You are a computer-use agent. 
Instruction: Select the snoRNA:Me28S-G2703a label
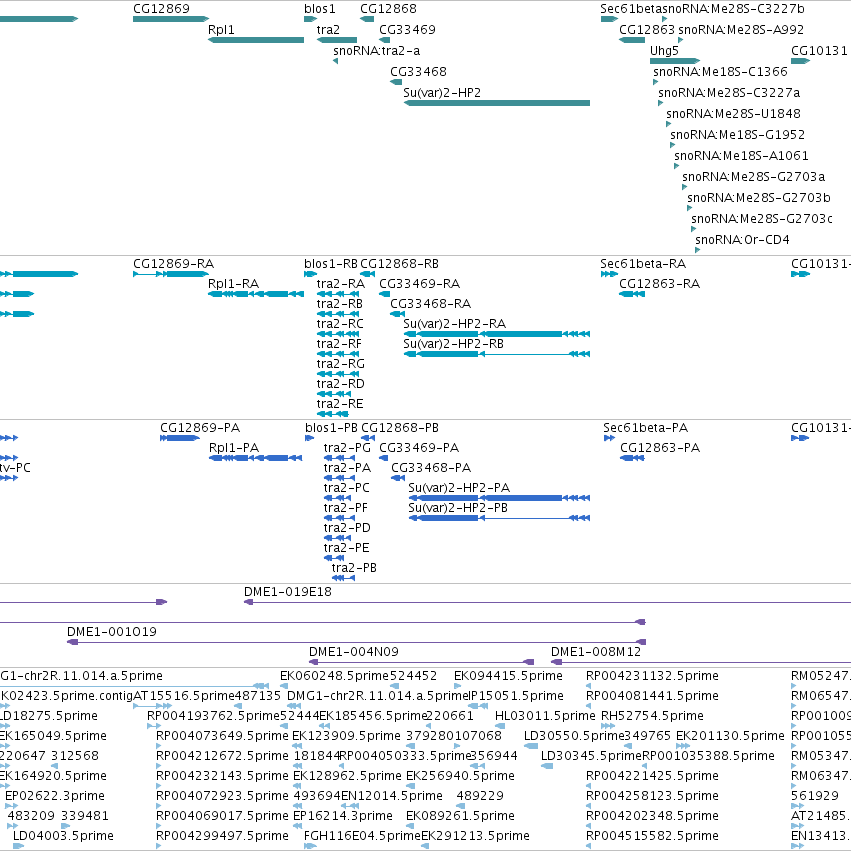pyautogui.click(x=753, y=177)
